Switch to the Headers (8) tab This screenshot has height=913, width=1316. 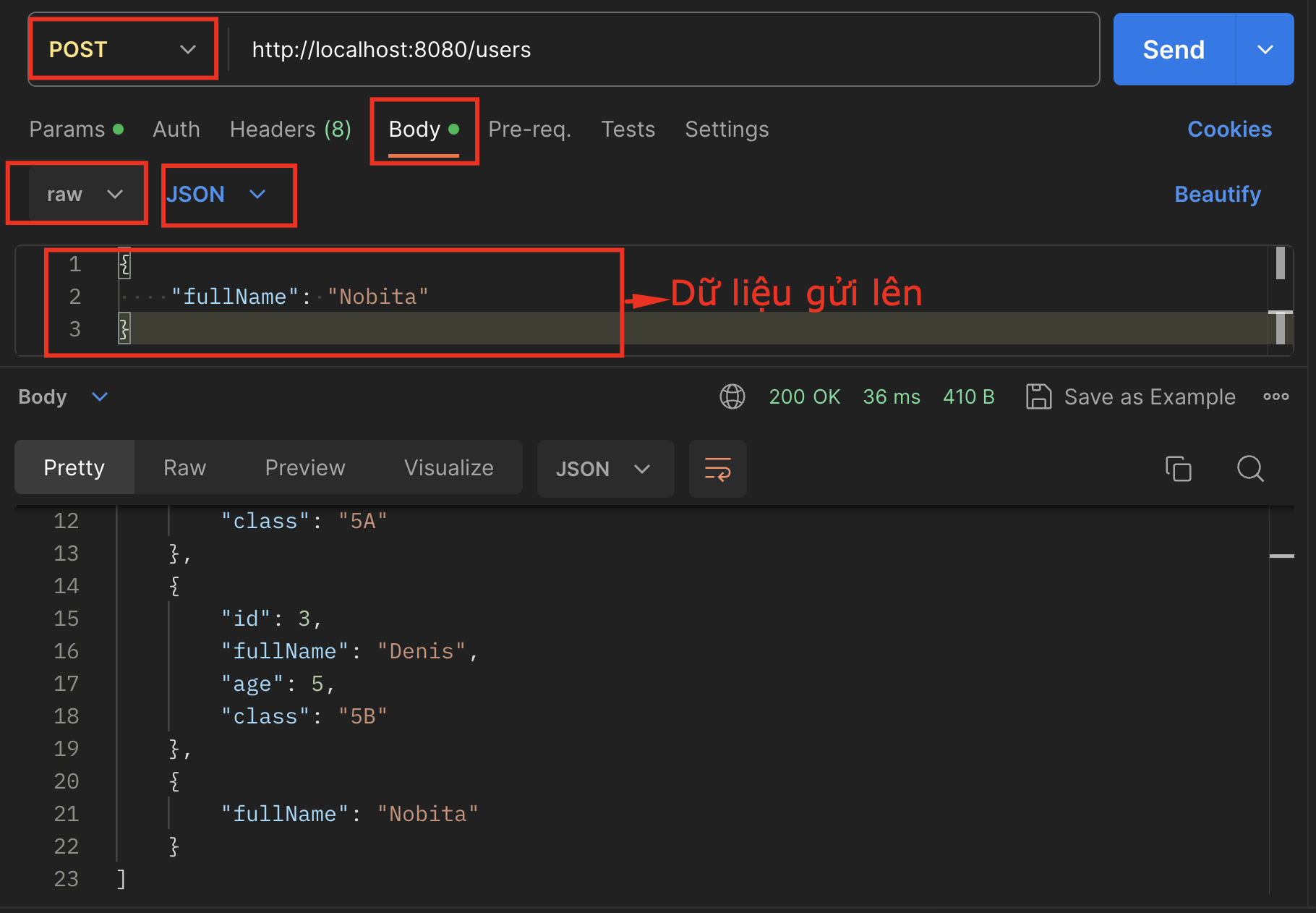(290, 129)
